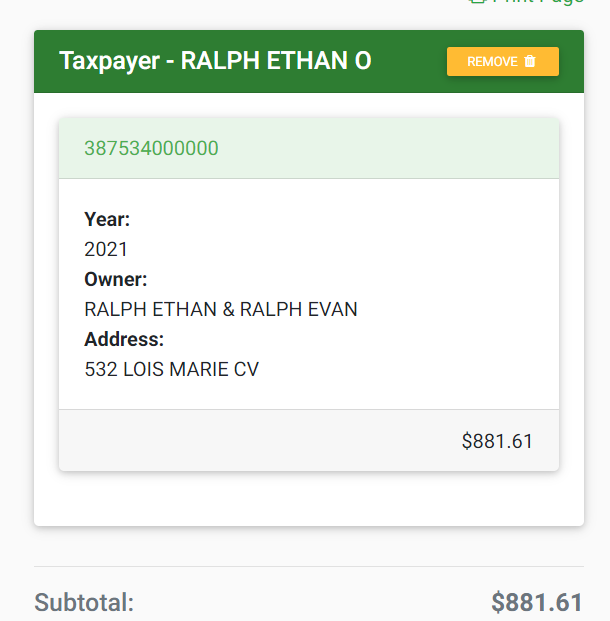This screenshot has width=610, height=621.
Task: Remove taxpayer RALPH ETHAN O from cart
Action: pyautogui.click(x=503, y=61)
